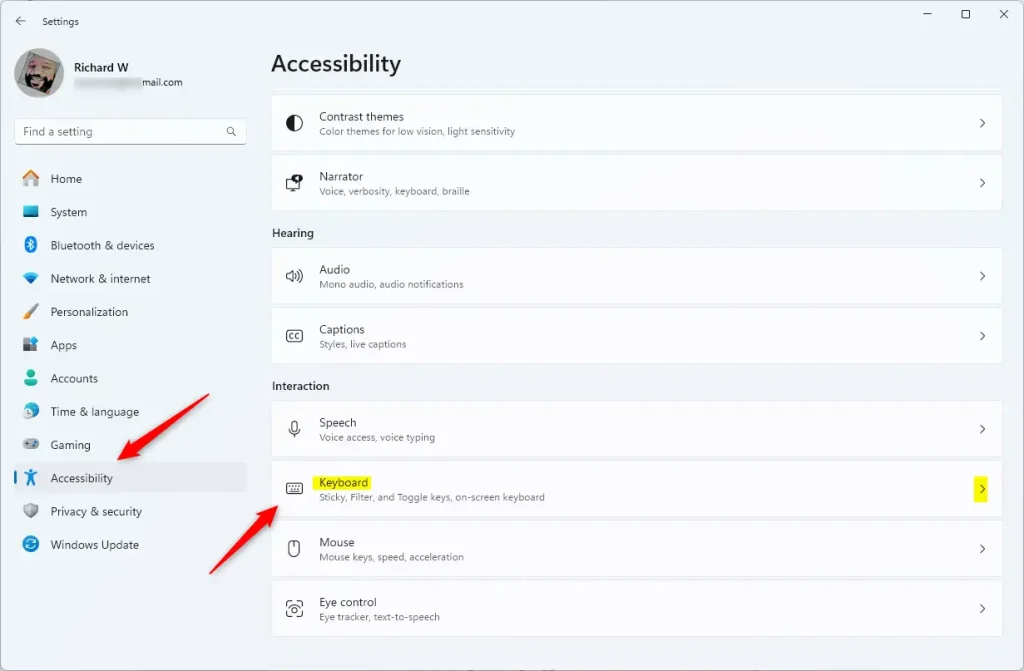Click the Captions CC icon
Viewport: 1024px width, 671px height.
[x=294, y=336]
